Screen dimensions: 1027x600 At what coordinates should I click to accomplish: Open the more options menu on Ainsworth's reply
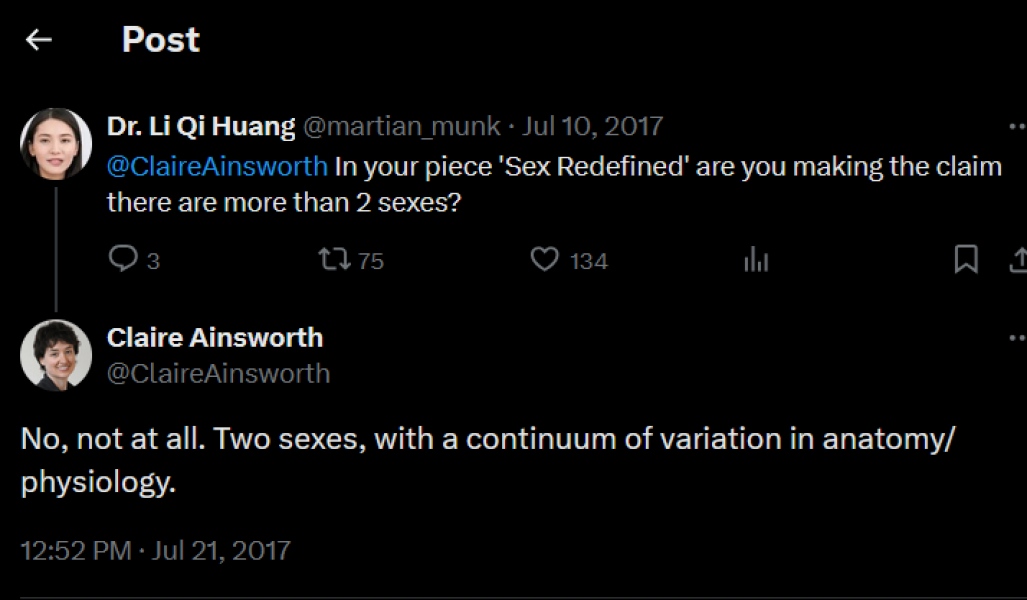click(1018, 337)
